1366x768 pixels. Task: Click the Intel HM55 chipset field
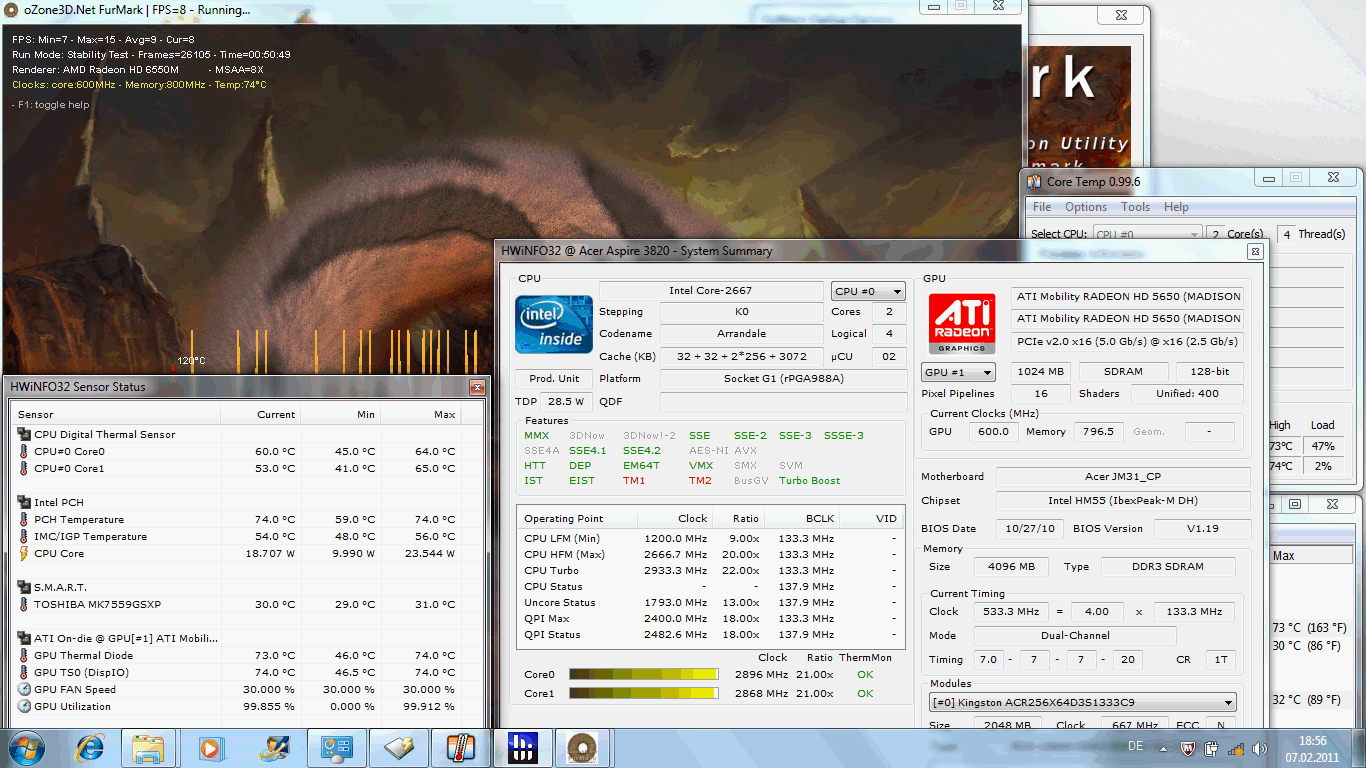click(x=1123, y=501)
